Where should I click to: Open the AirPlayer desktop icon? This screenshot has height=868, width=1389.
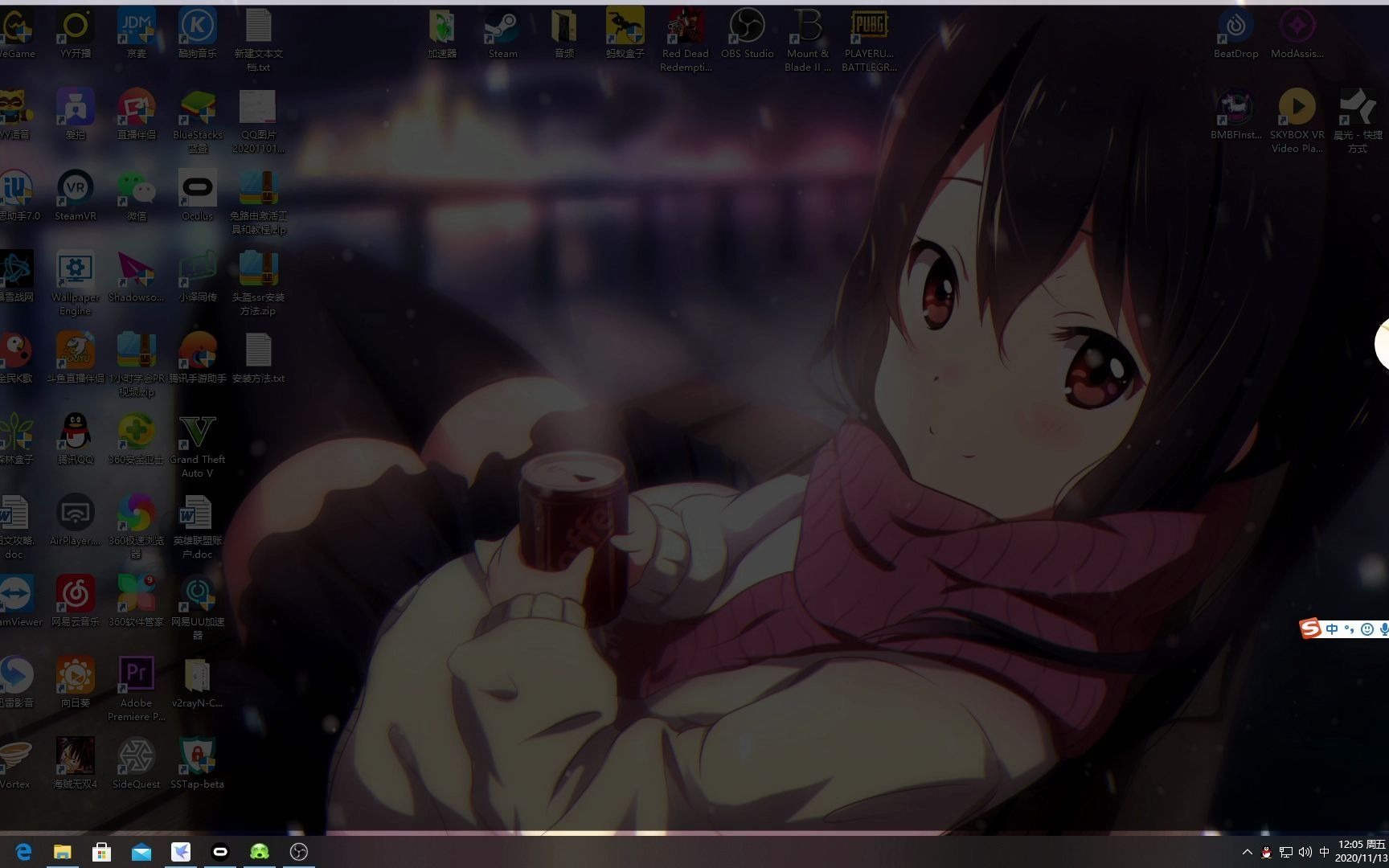tap(76, 521)
